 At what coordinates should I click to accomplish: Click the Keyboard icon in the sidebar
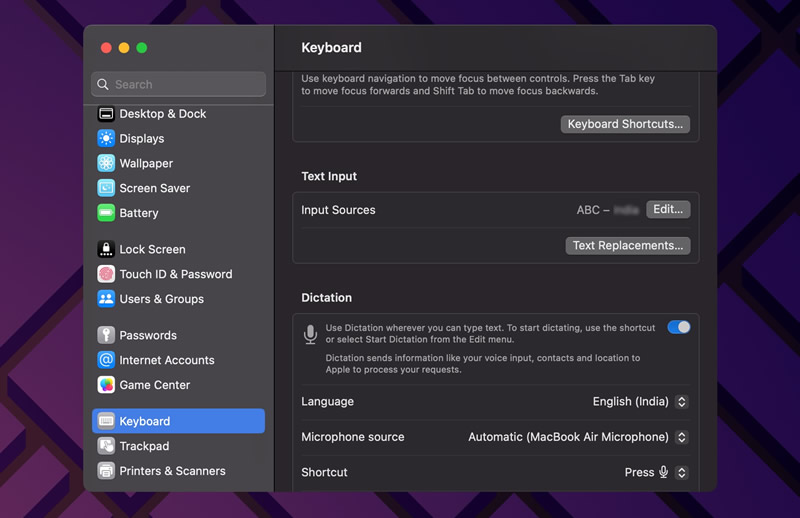click(106, 421)
